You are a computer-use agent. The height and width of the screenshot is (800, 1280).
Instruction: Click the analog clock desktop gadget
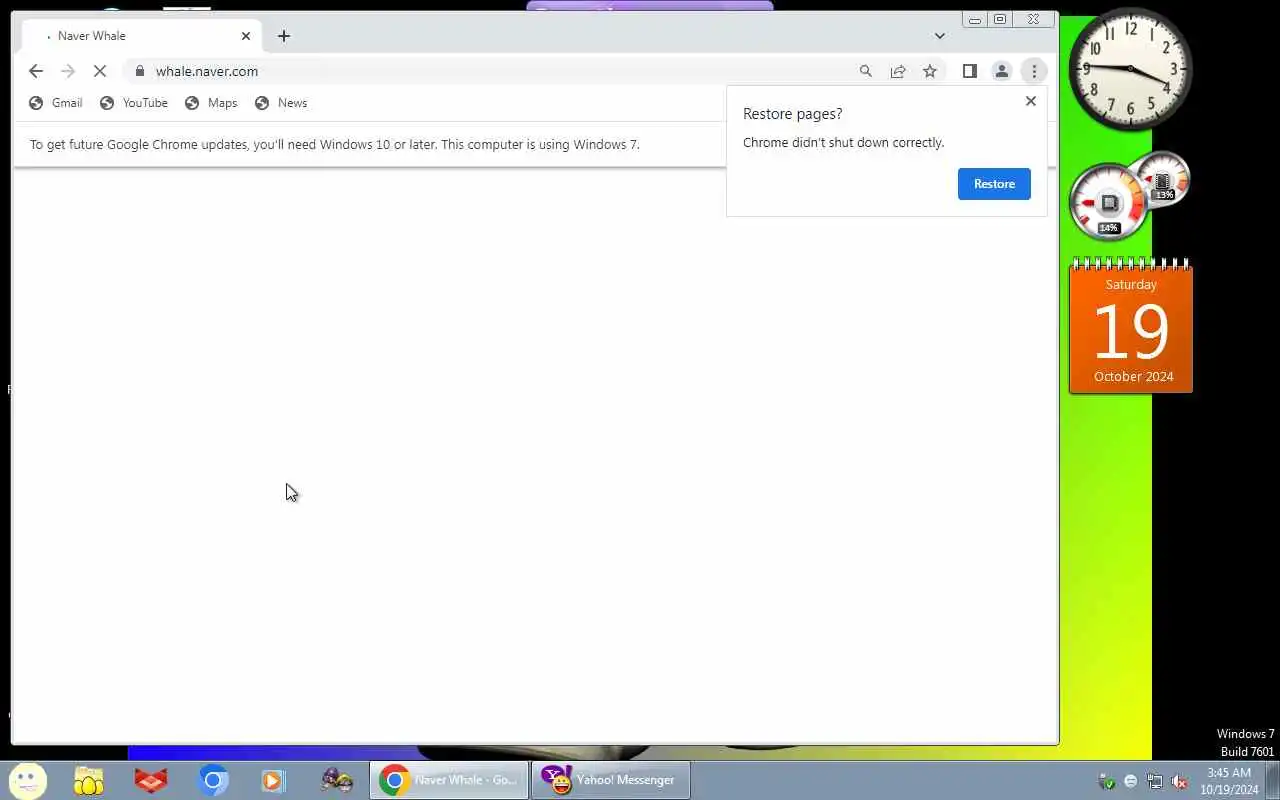tap(1131, 68)
